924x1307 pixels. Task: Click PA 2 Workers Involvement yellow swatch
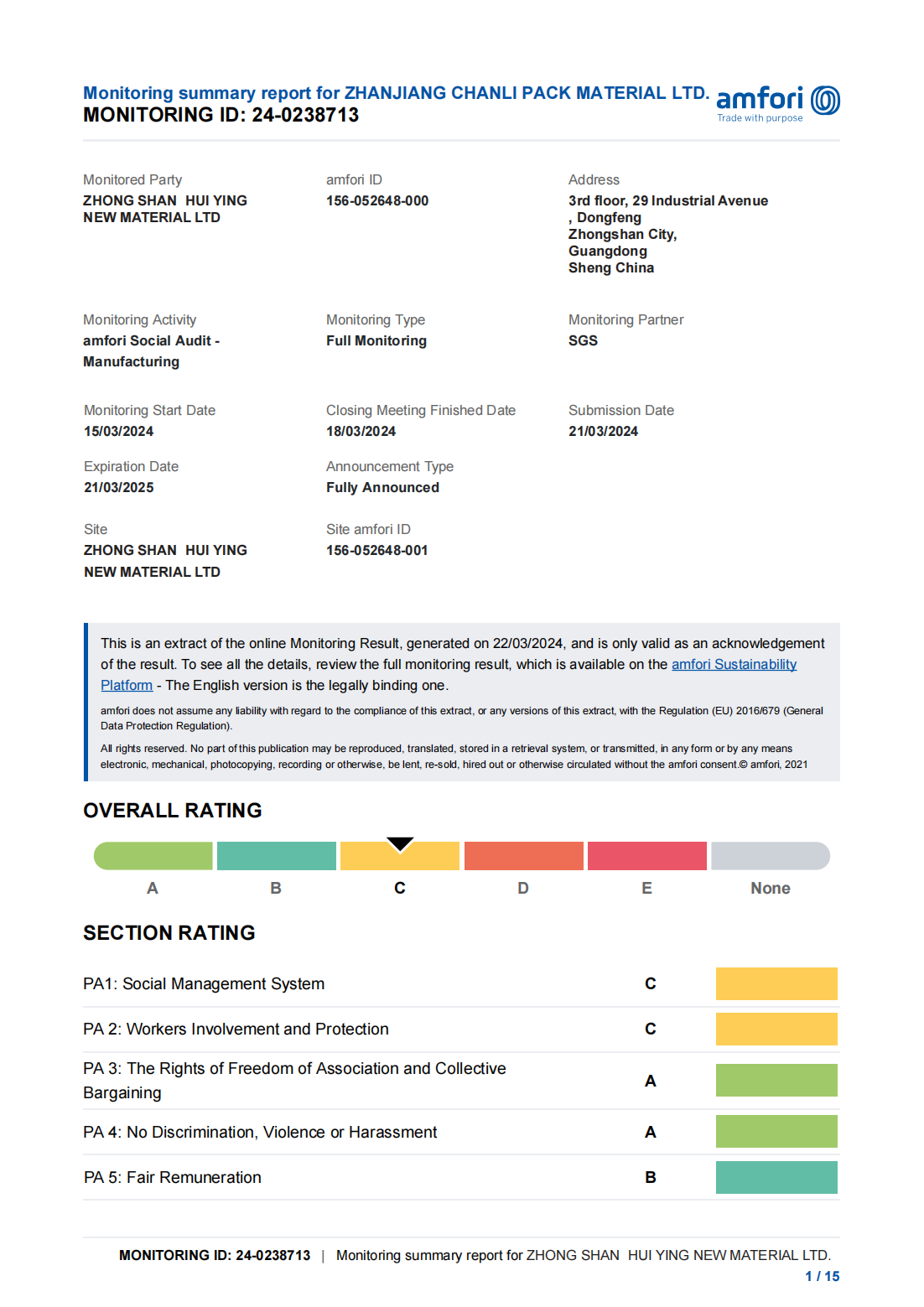776,1029
